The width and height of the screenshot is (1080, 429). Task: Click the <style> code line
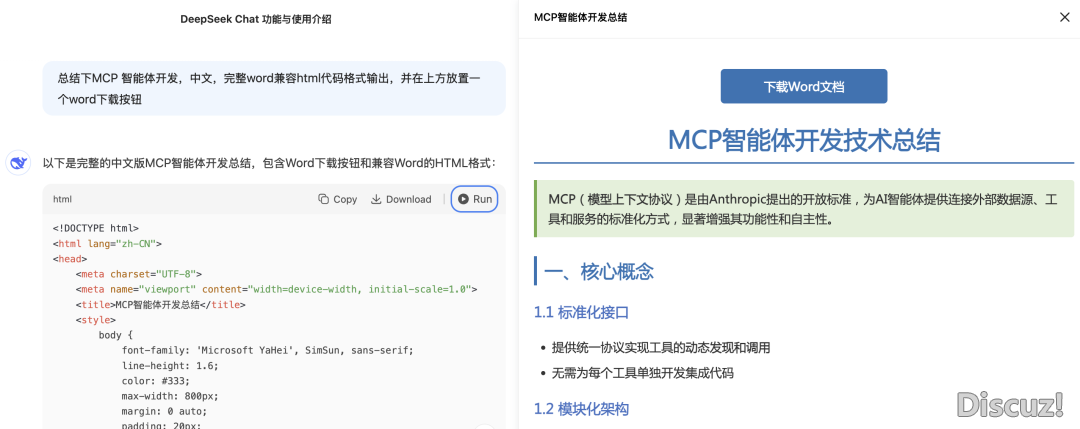pyautogui.click(x=96, y=320)
